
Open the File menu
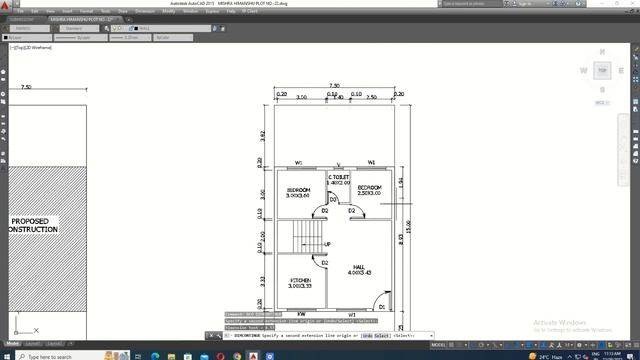point(20,11)
